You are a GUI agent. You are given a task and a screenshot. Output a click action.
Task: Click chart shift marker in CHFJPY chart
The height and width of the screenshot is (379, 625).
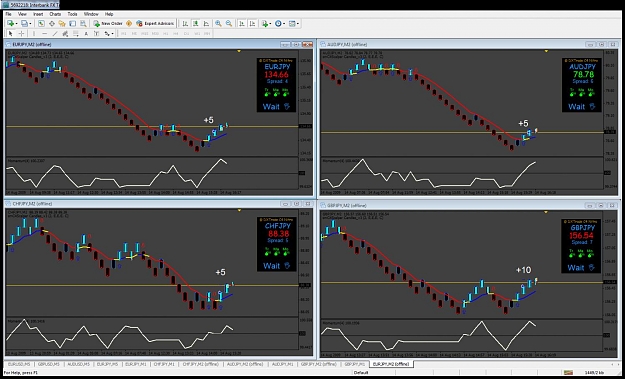click(x=239, y=210)
